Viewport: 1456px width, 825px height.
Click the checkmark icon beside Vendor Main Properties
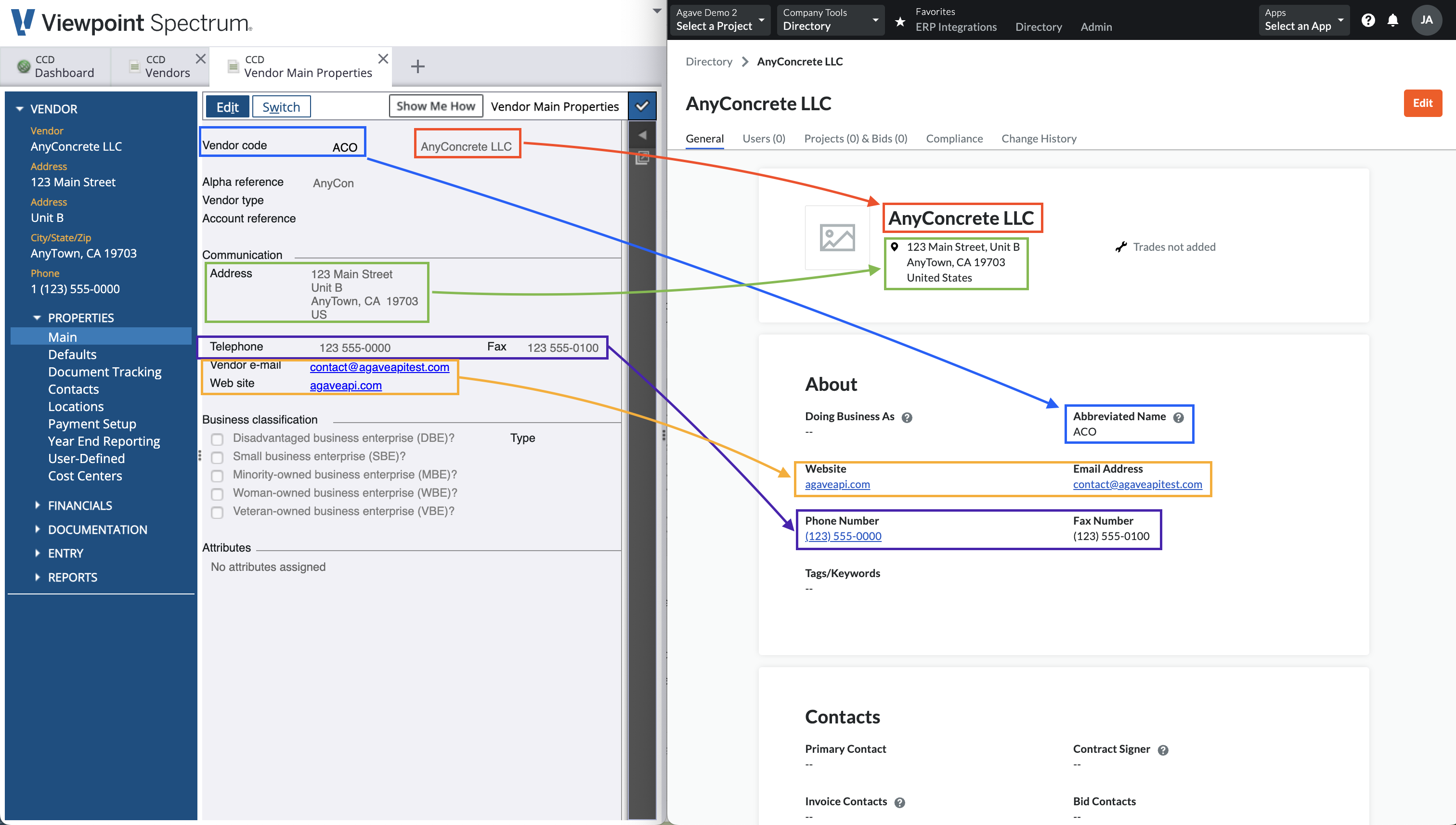click(641, 106)
